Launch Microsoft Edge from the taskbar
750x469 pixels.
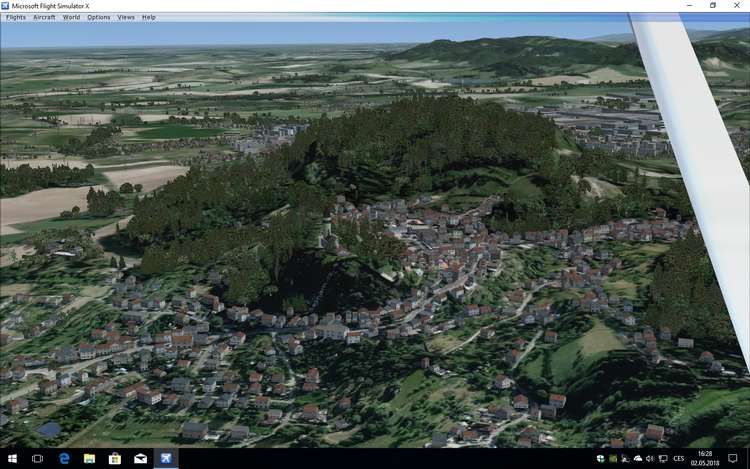[63, 458]
